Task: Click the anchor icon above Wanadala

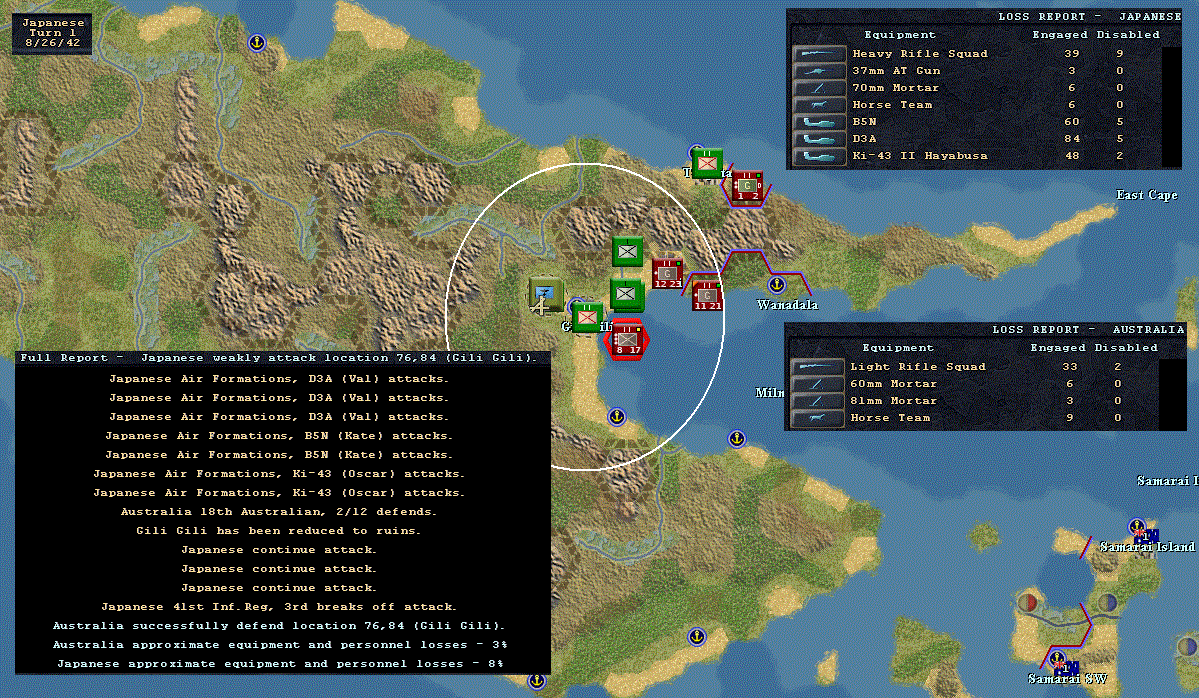Action: [x=776, y=285]
